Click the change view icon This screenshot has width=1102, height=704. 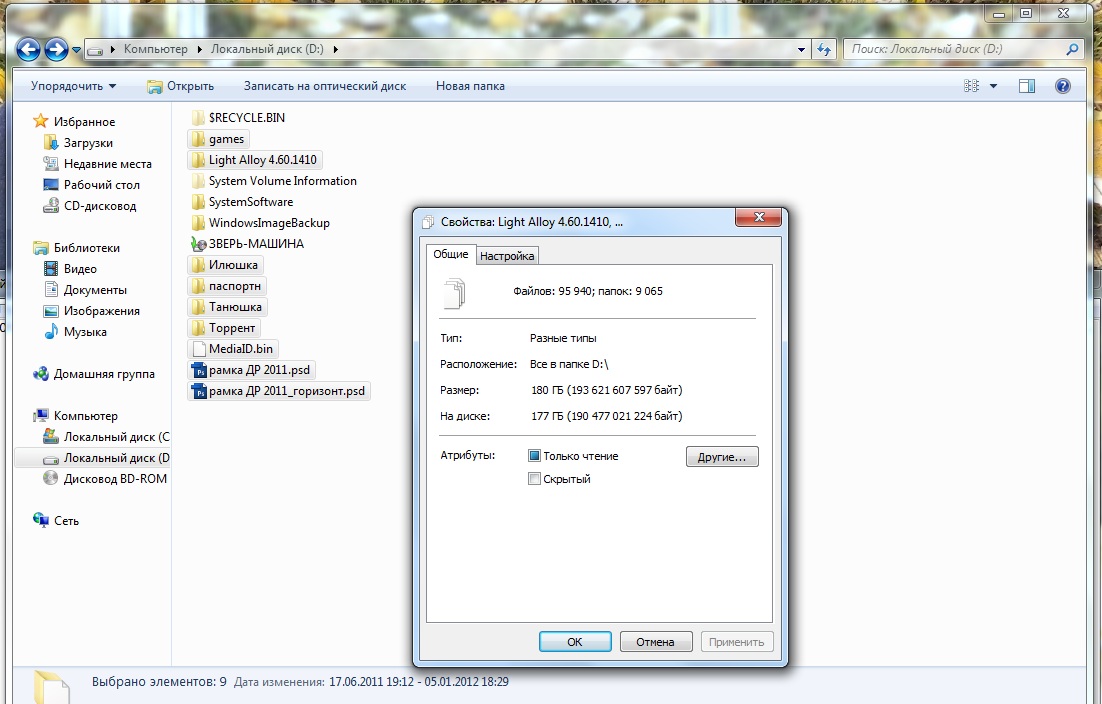click(x=971, y=86)
